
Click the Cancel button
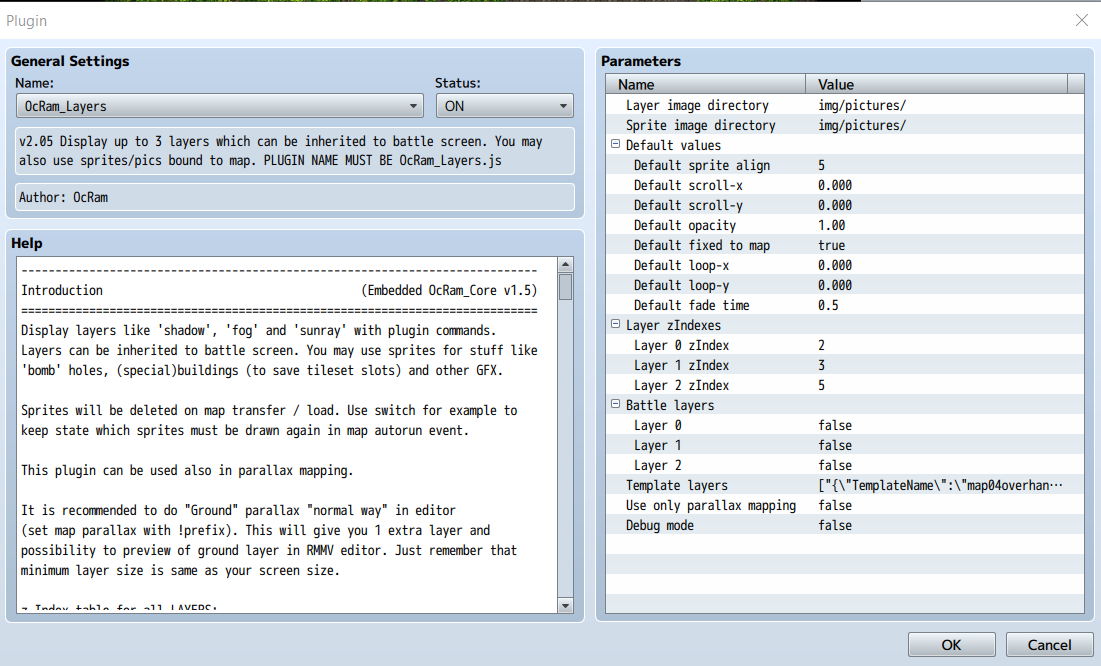[1049, 645]
